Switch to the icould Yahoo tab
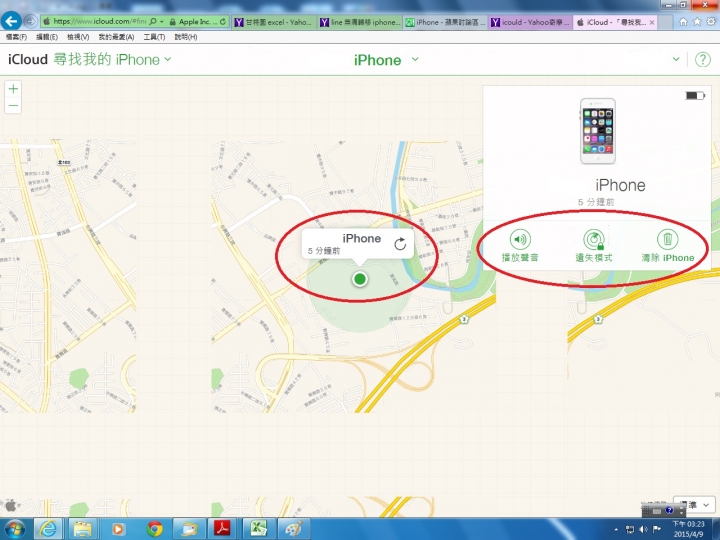This screenshot has height=540, width=720. (x=531, y=22)
